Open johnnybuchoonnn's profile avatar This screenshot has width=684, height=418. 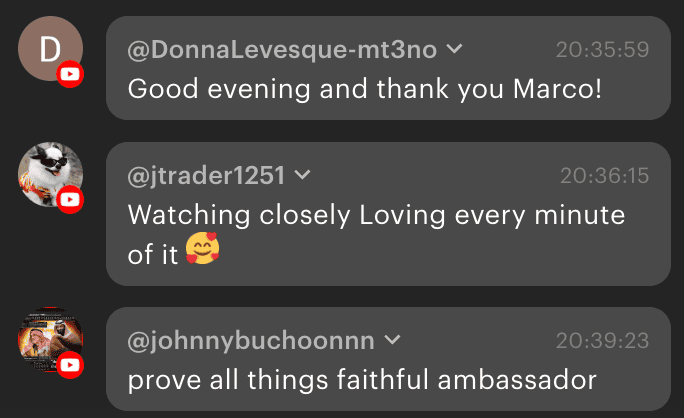tap(47, 340)
